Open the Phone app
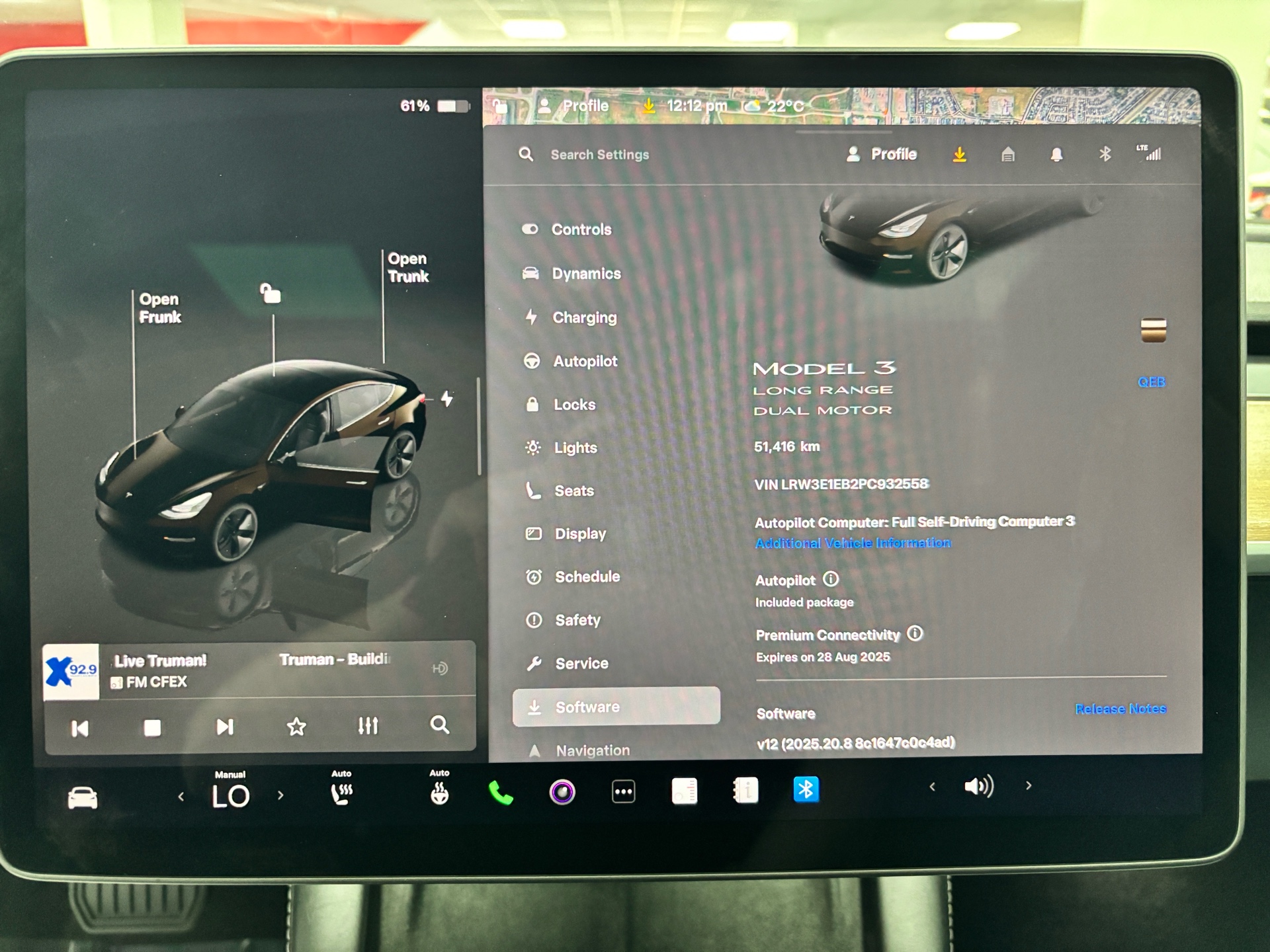The height and width of the screenshot is (952, 1270). [x=501, y=792]
